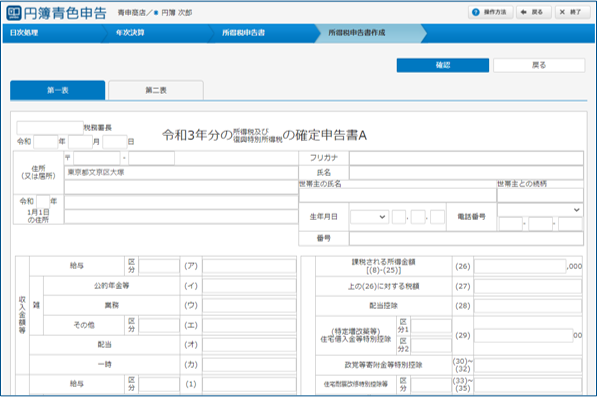Click the 番号 input field
Screen dimensions: 597x397
(466, 238)
